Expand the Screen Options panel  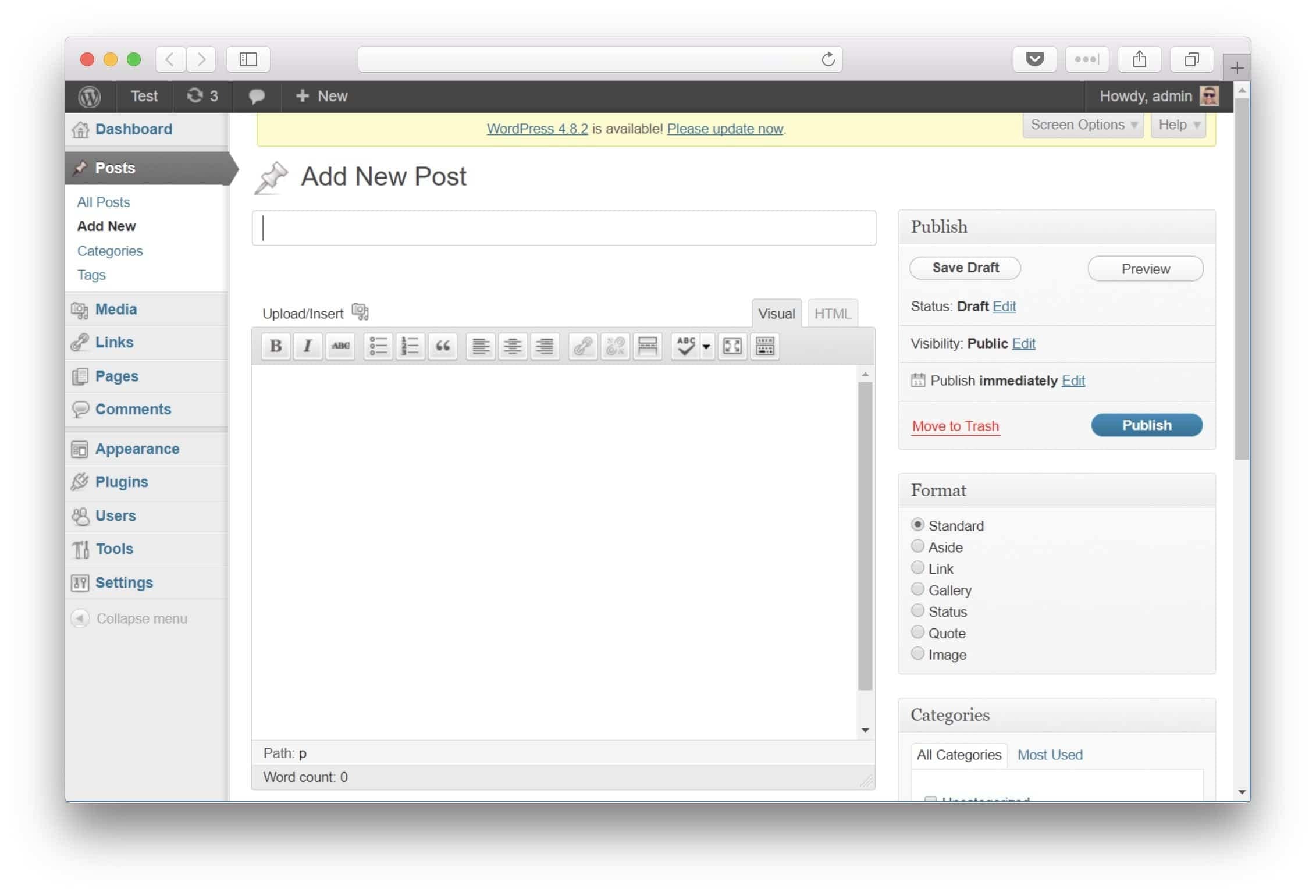coord(1083,125)
